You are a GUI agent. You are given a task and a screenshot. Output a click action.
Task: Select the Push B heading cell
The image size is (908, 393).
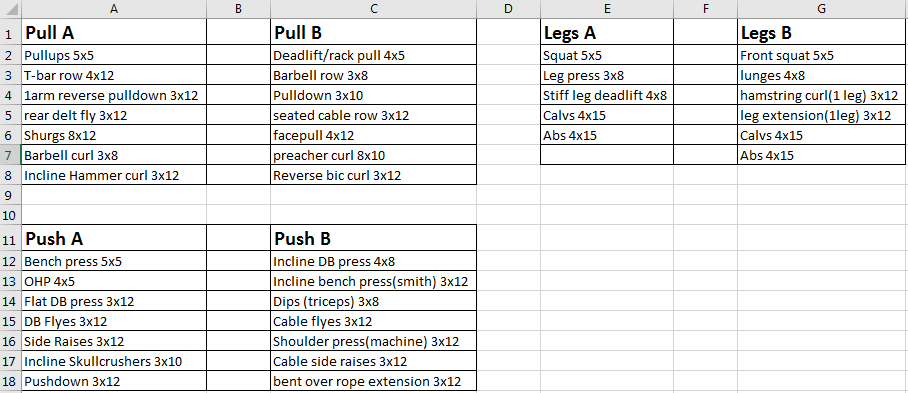coord(374,238)
